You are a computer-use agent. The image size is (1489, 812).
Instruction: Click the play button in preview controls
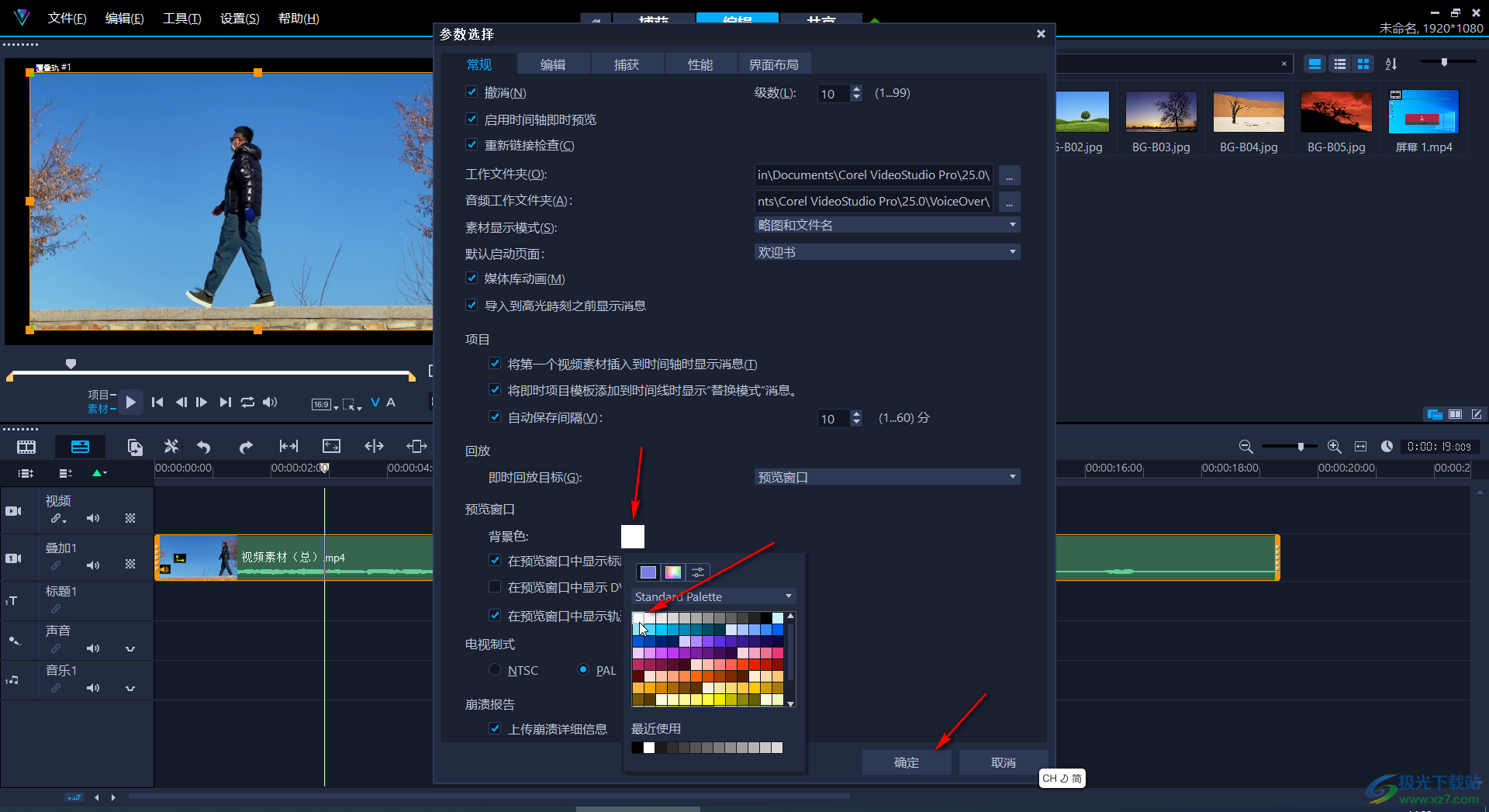point(131,402)
